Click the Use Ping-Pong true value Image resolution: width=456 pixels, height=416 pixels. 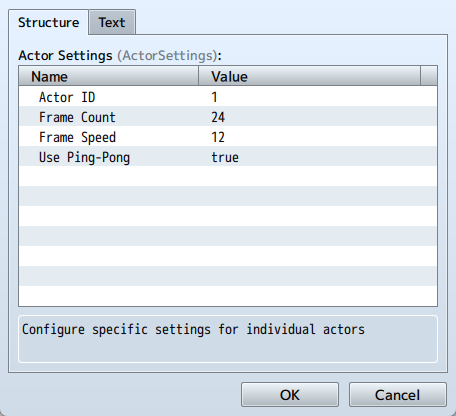(225, 157)
